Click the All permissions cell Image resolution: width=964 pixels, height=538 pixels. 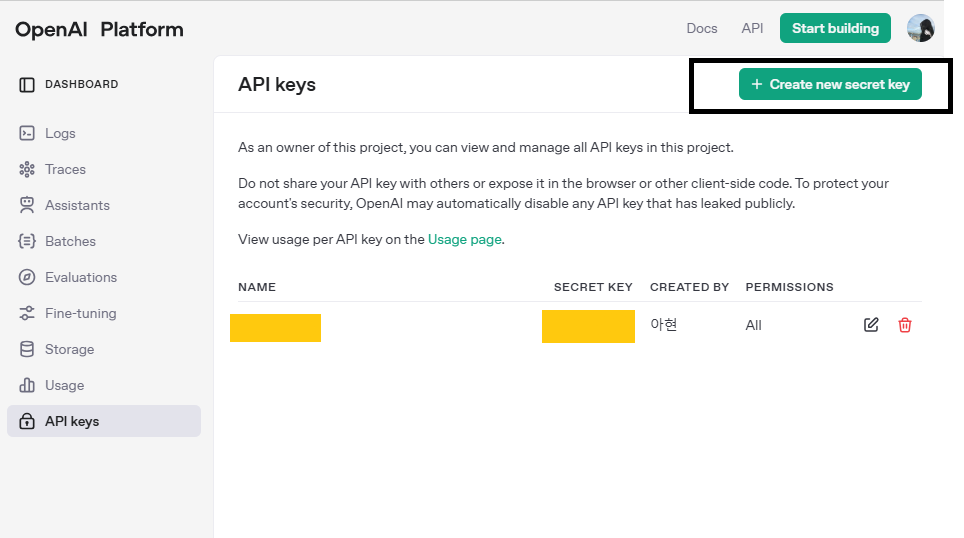tap(753, 325)
